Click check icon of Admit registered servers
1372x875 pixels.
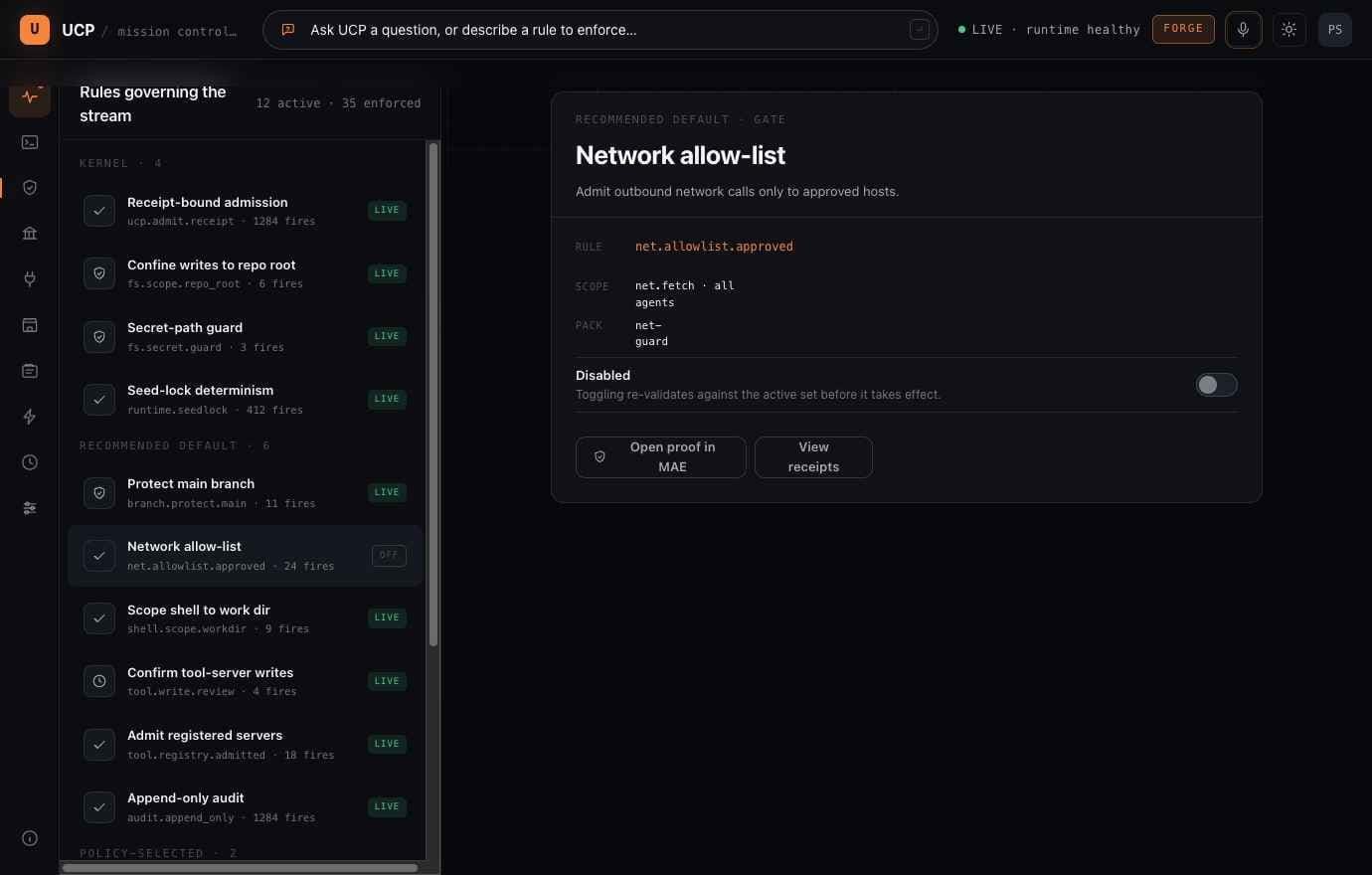(x=99, y=745)
